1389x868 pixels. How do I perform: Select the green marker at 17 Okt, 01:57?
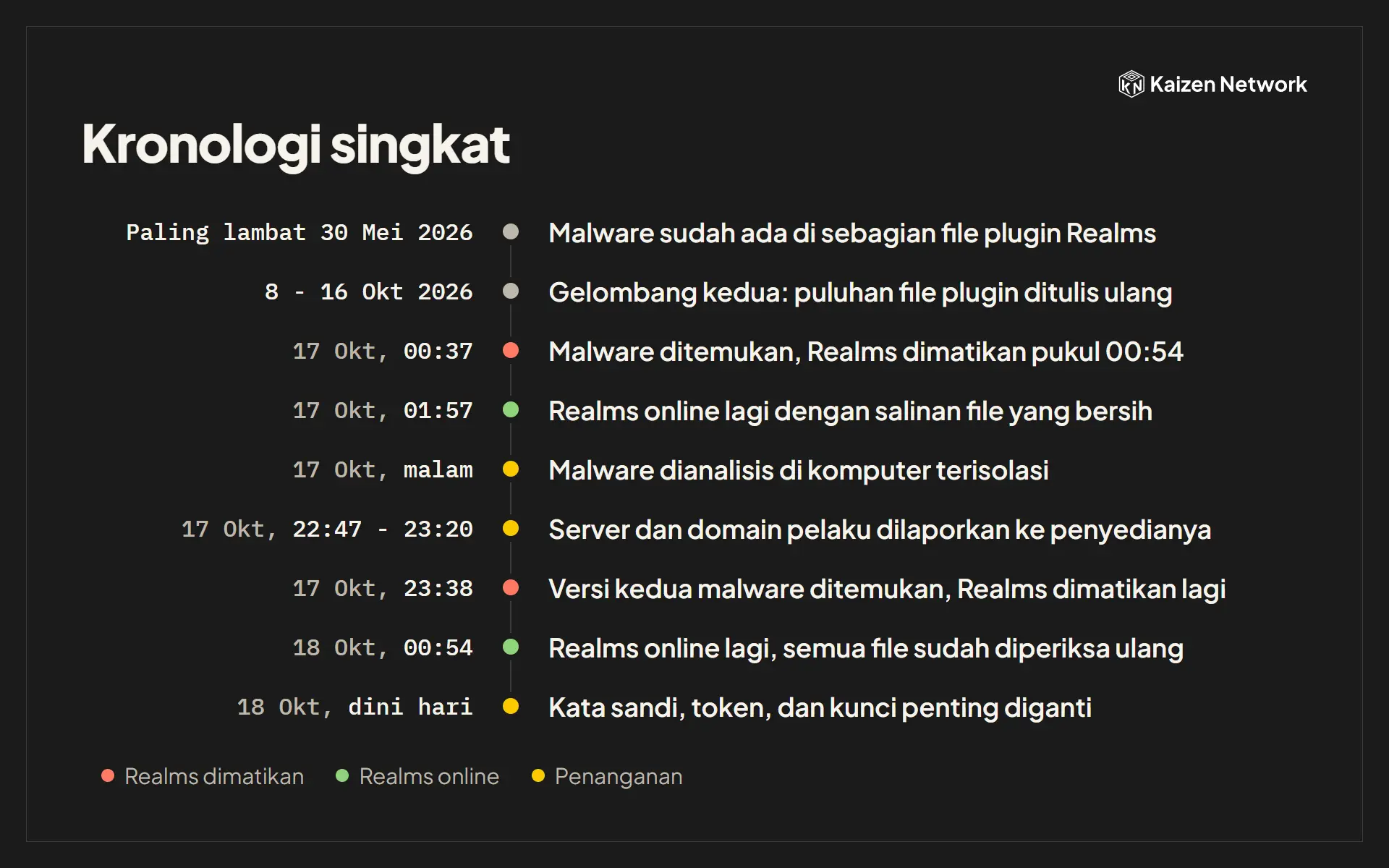[511, 409]
